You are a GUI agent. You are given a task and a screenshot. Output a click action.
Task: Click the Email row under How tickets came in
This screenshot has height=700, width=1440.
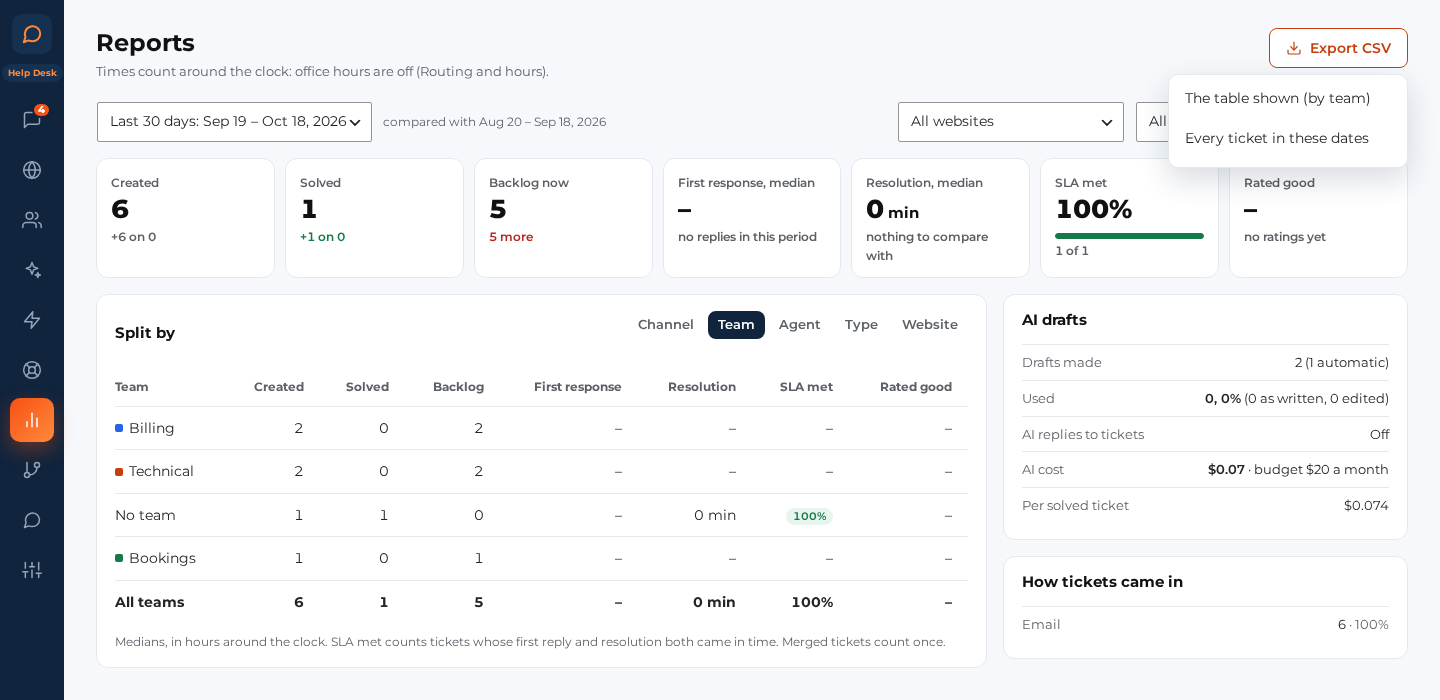pos(1205,625)
